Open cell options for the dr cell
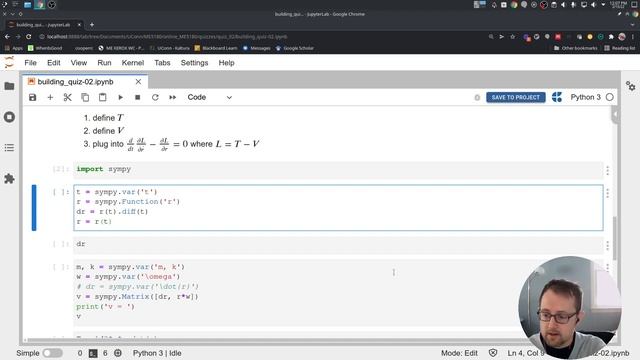The width and height of the screenshot is (640, 360). (x=607, y=245)
